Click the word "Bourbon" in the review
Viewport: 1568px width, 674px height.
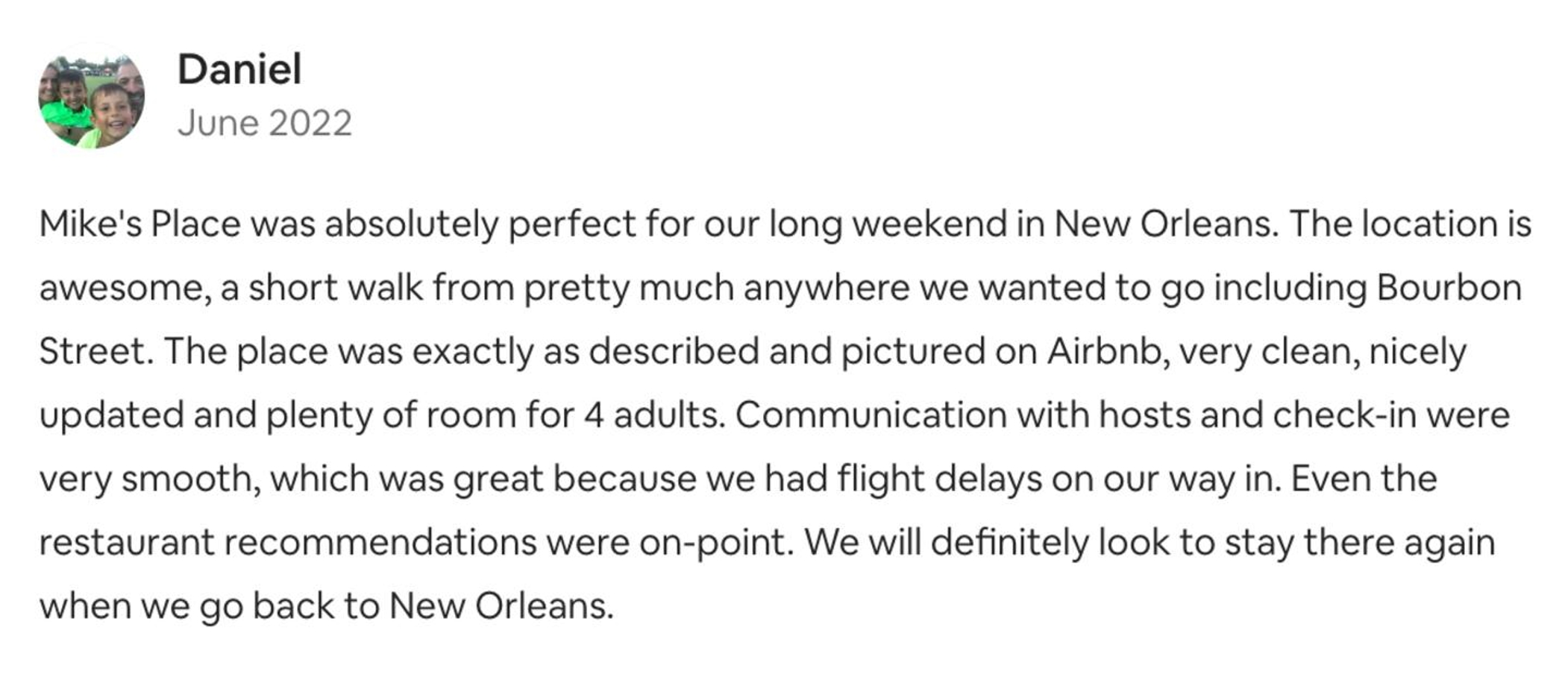(1449, 288)
